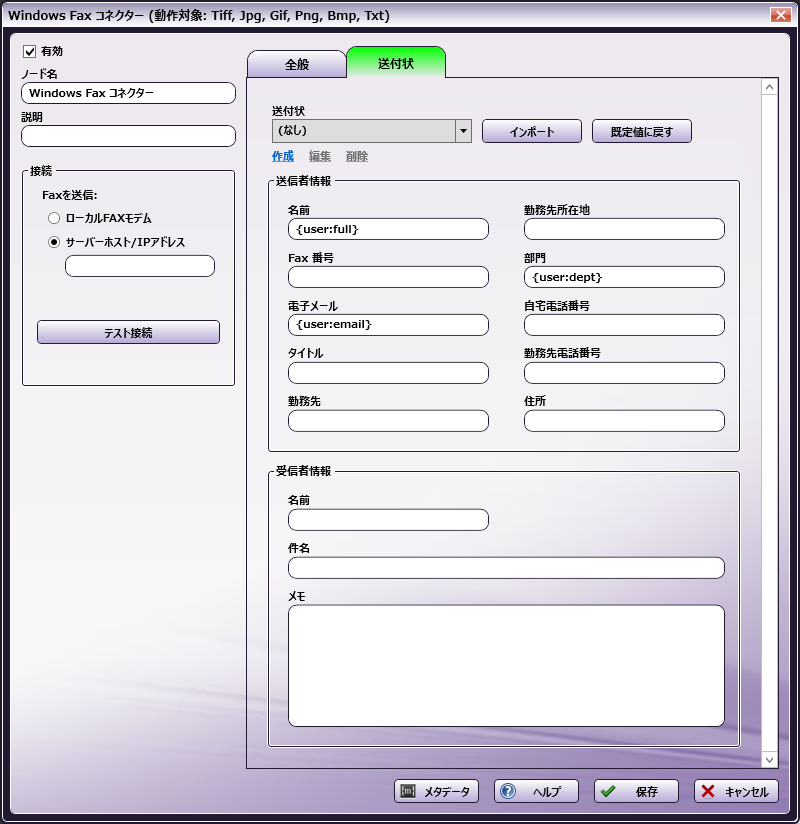The width and height of the screenshot is (800, 824).
Task: Click the メモ text area
Action: pos(506,665)
